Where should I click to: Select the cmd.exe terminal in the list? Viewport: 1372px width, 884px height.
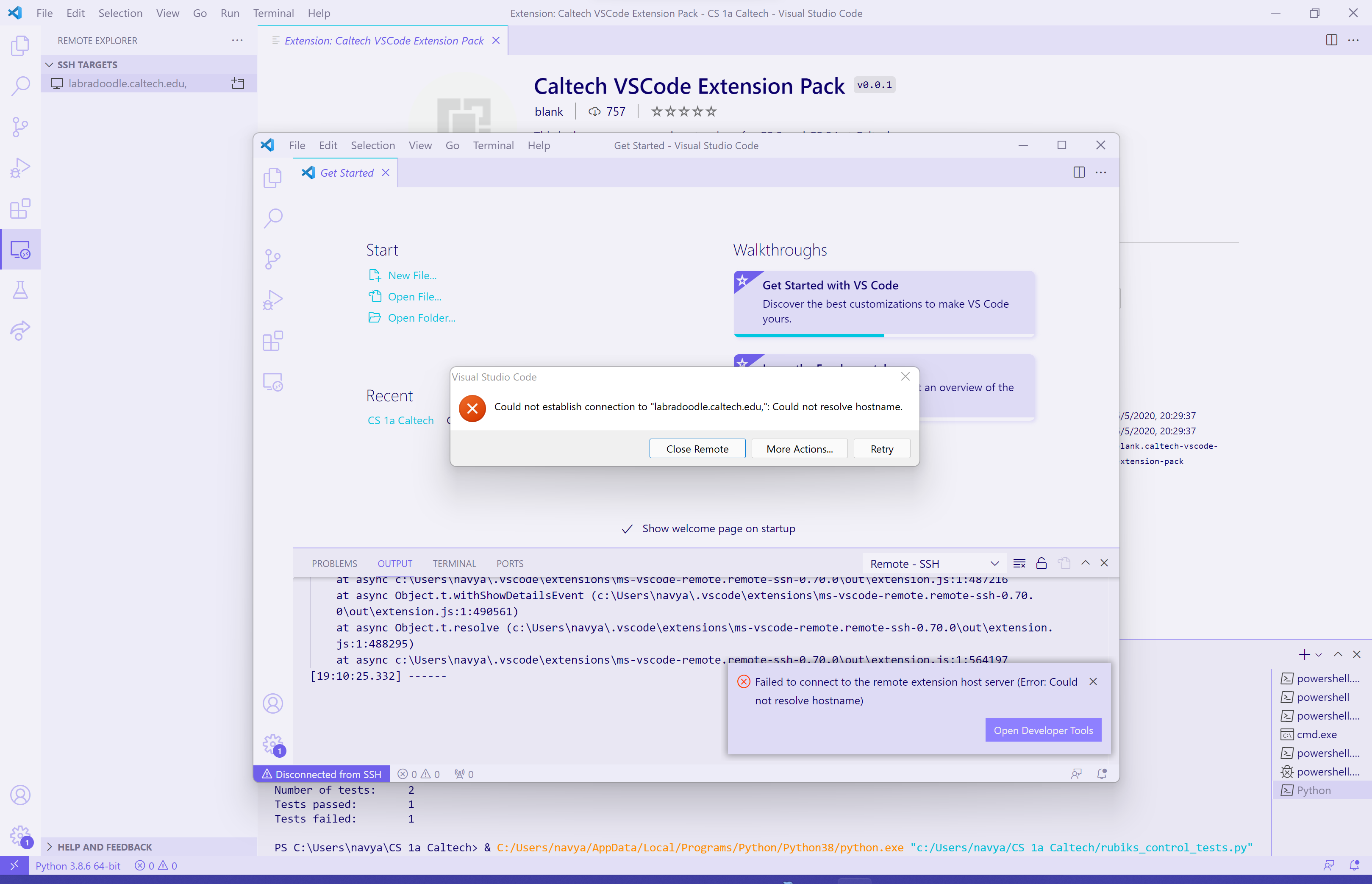pyautogui.click(x=1316, y=734)
